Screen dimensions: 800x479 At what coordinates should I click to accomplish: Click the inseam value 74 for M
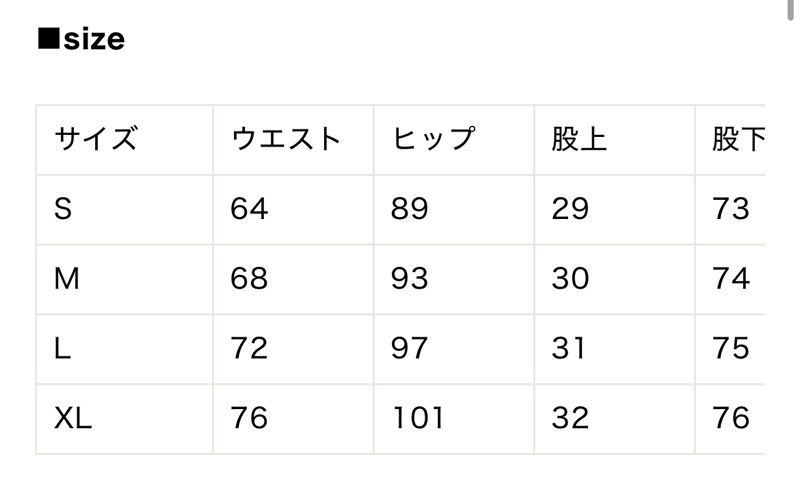(731, 279)
